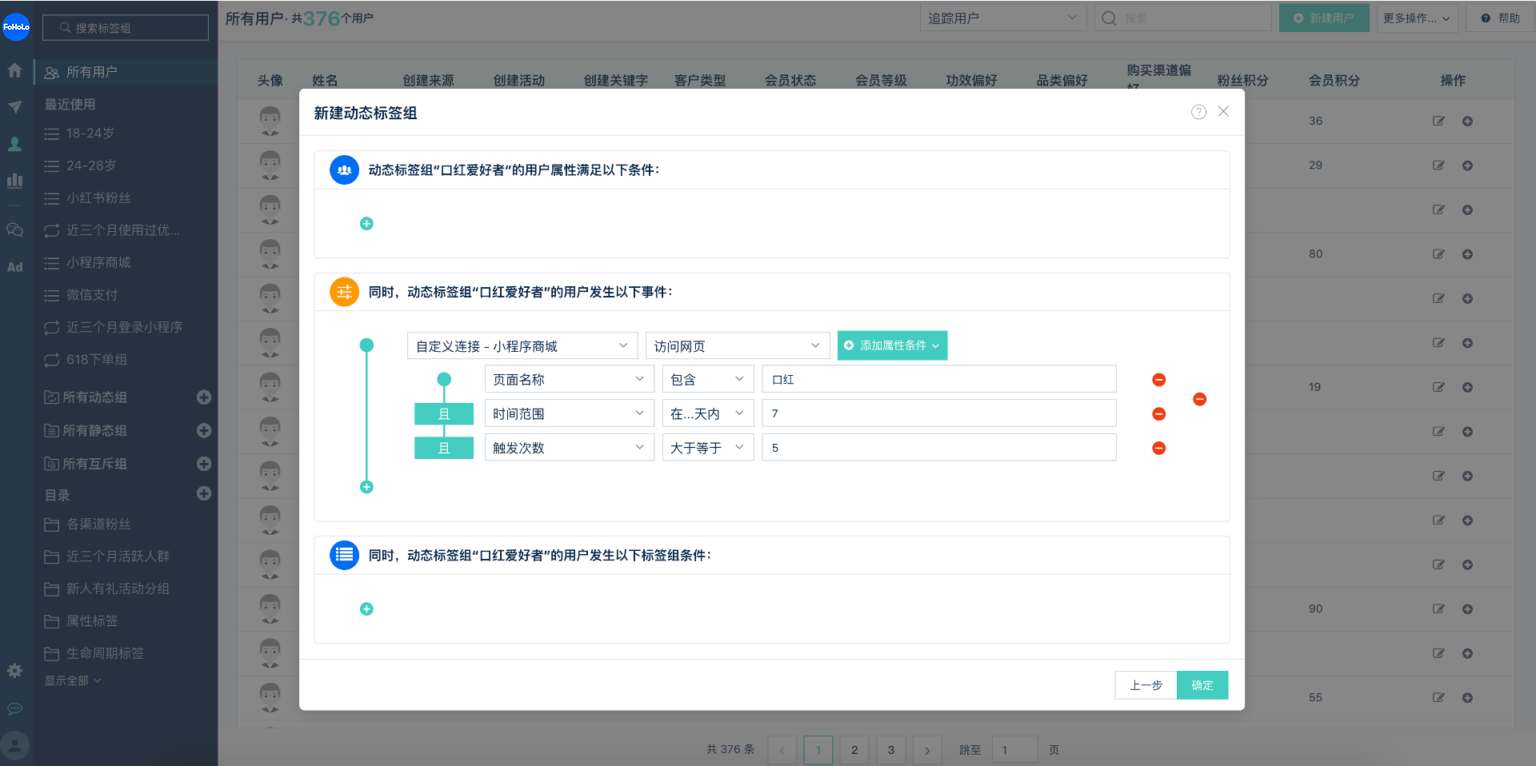
Task: Open the home icon in left sidebar
Action: pos(15,71)
